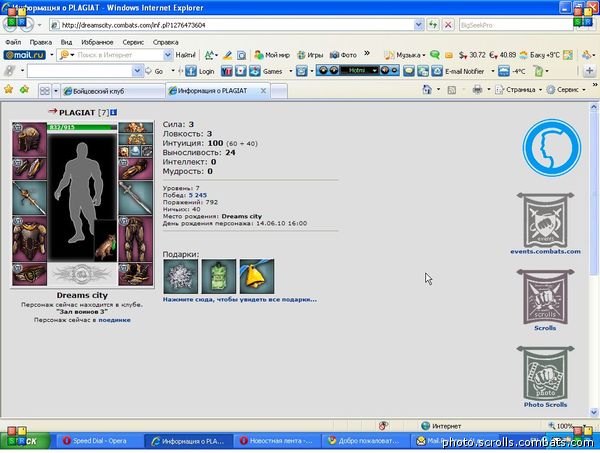Click the left-hand weapon slot
600x453 pixels.
pyautogui.click(x=29, y=198)
